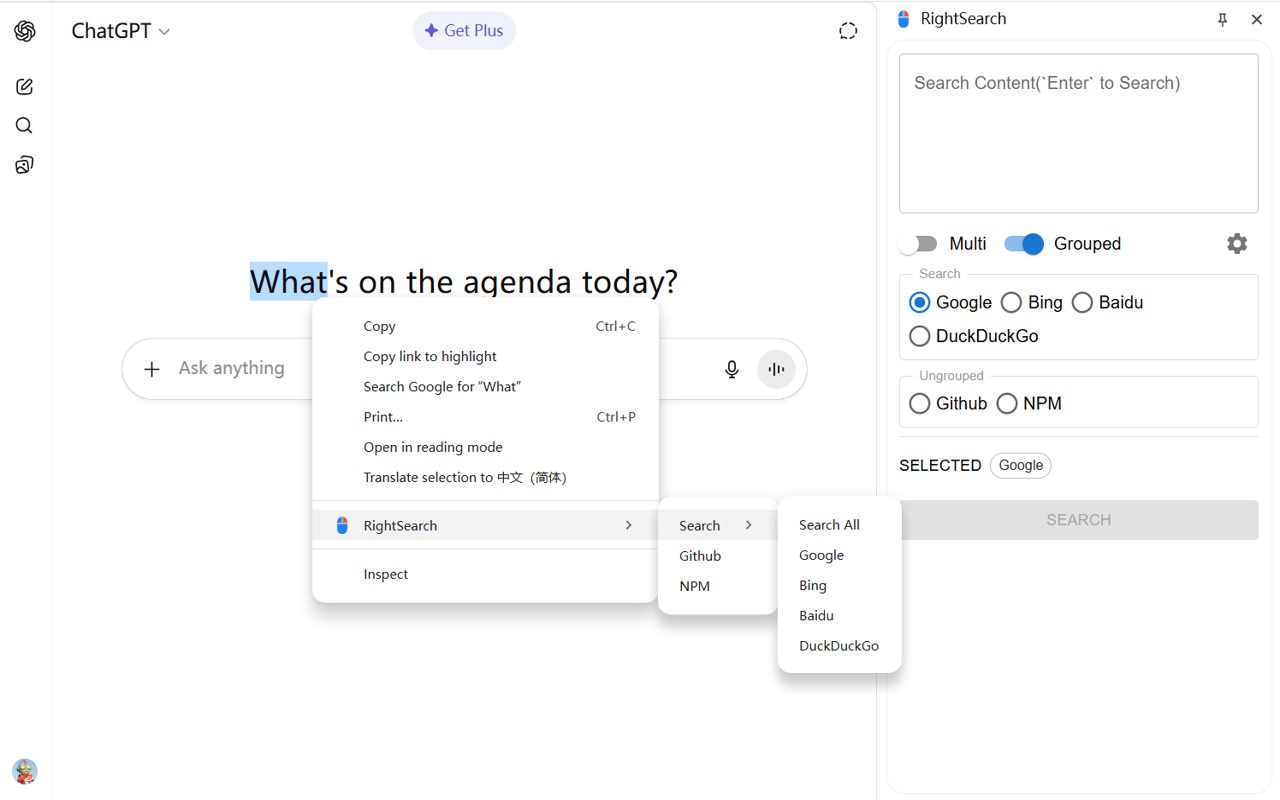The width and height of the screenshot is (1280, 800).
Task: Click the Google chip under SELECTED
Action: click(1021, 465)
